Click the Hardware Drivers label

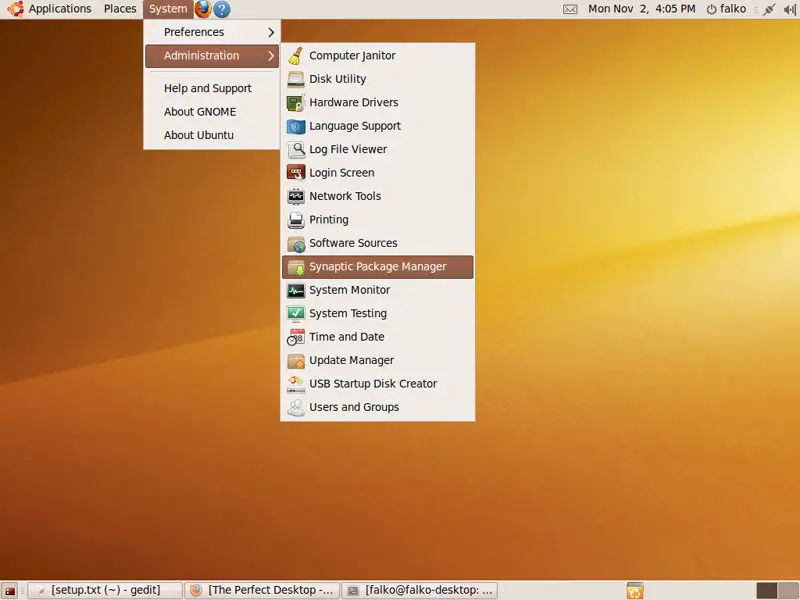coord(354,103)
